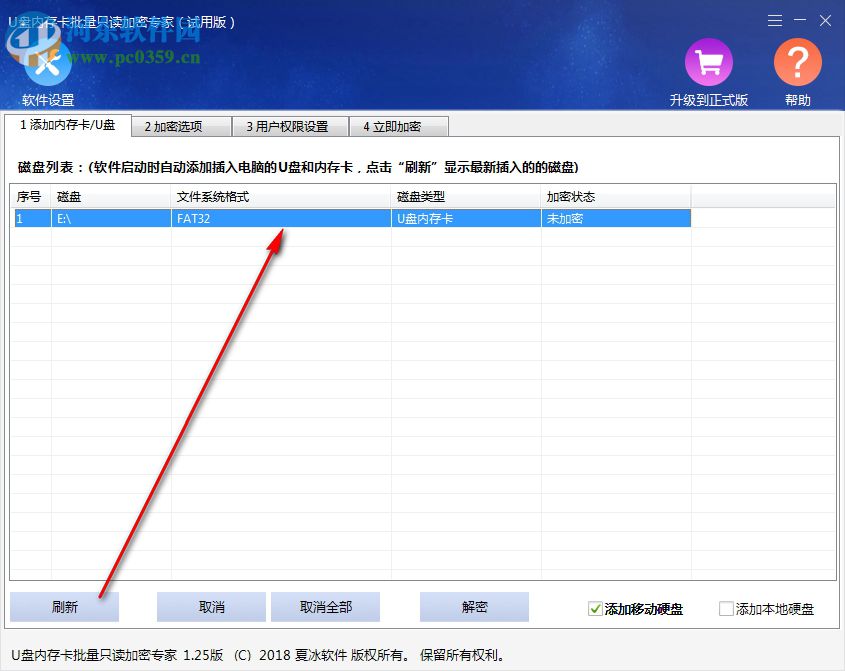The image size is (845, 671).
Task: Open the hamburger menu in the title bar
Action: (776, 20)
